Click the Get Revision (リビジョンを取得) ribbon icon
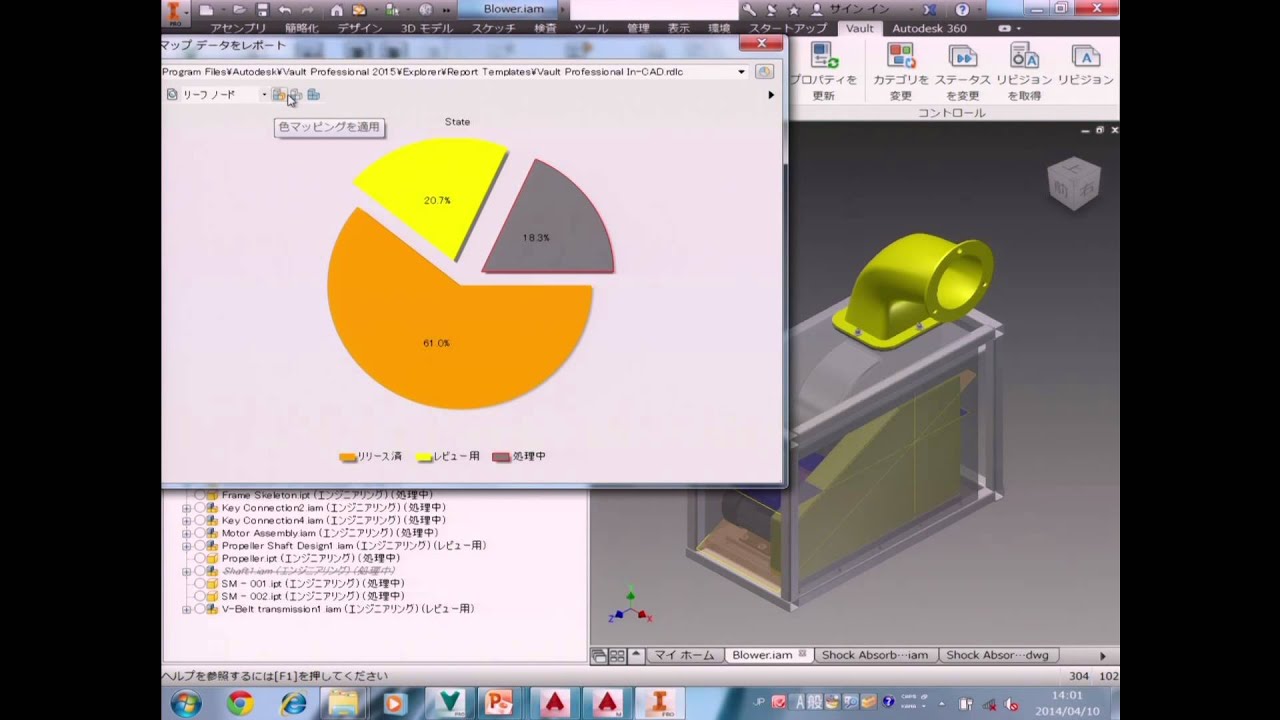Image resolution: width=1280 pixels, height=720 pixels. [1024, 56]
